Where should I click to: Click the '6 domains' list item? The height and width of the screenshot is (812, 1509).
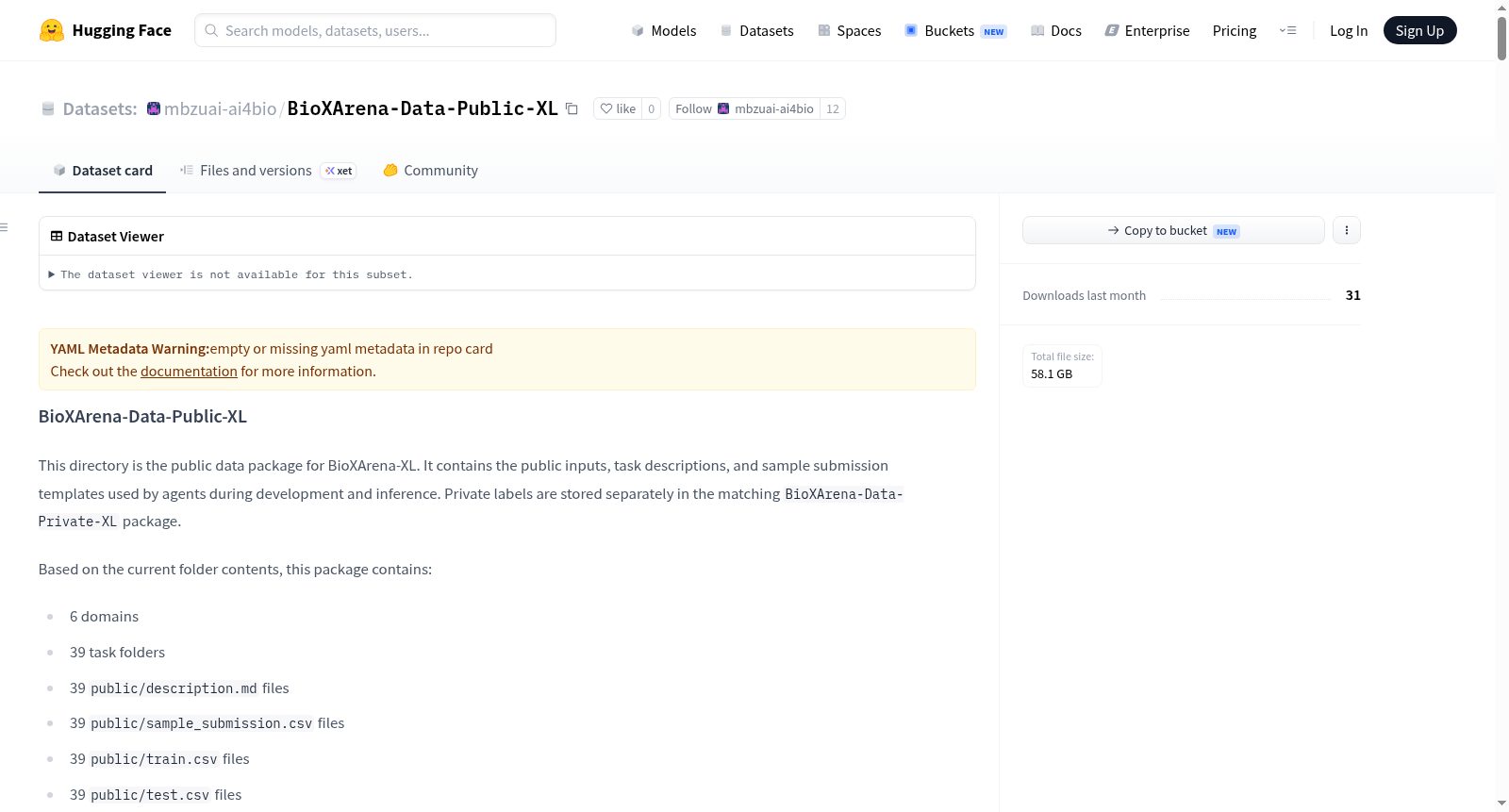[104, 617]
